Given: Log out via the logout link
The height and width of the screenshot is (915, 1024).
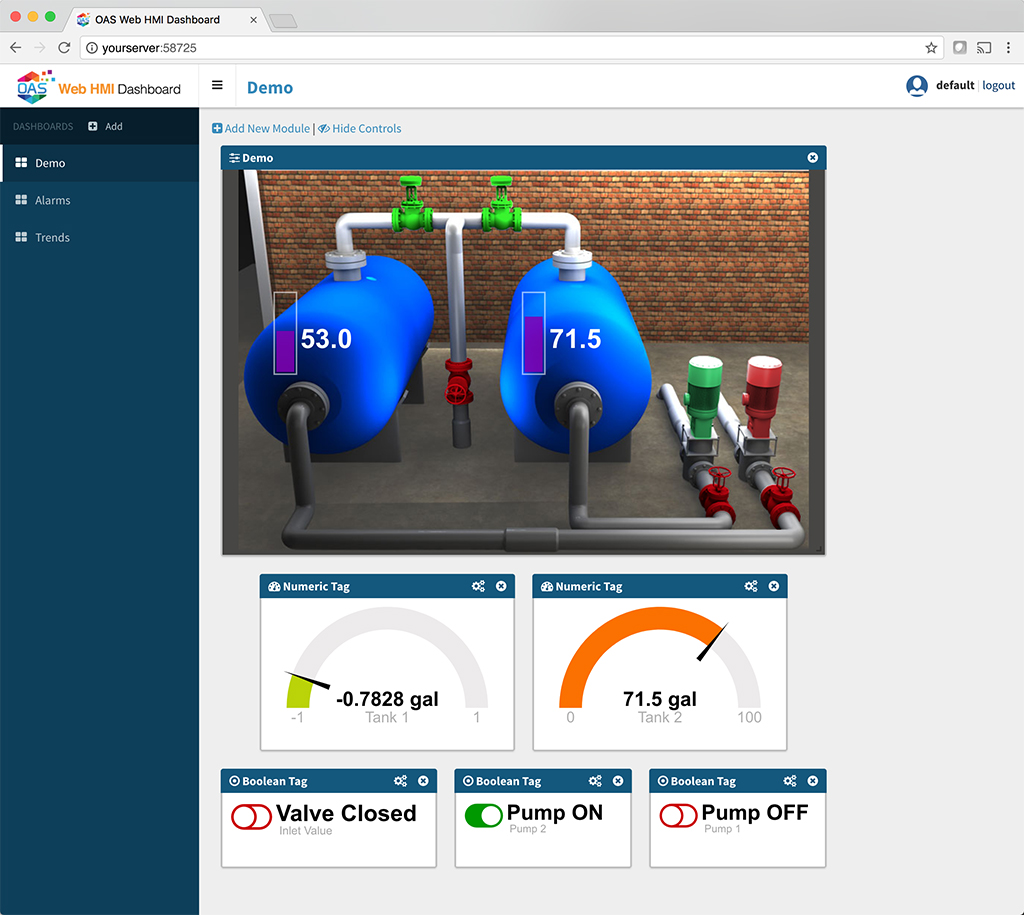Looking at the screenshot, I should [x=998, y=86].
